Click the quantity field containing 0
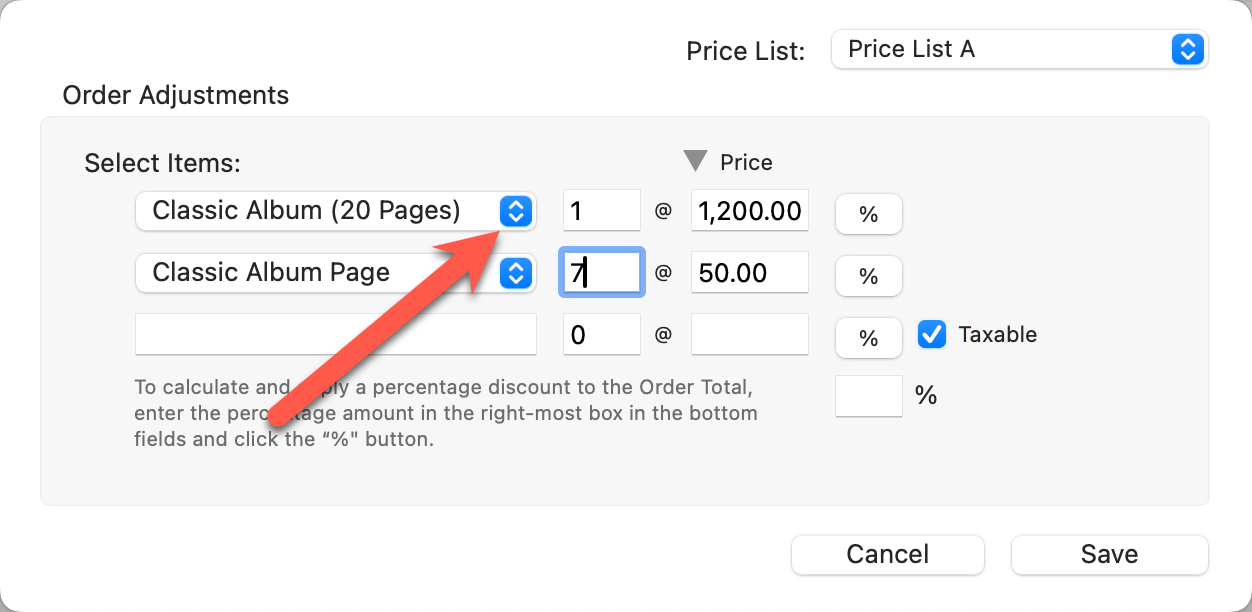1252x612 pixels. (601, 335)
